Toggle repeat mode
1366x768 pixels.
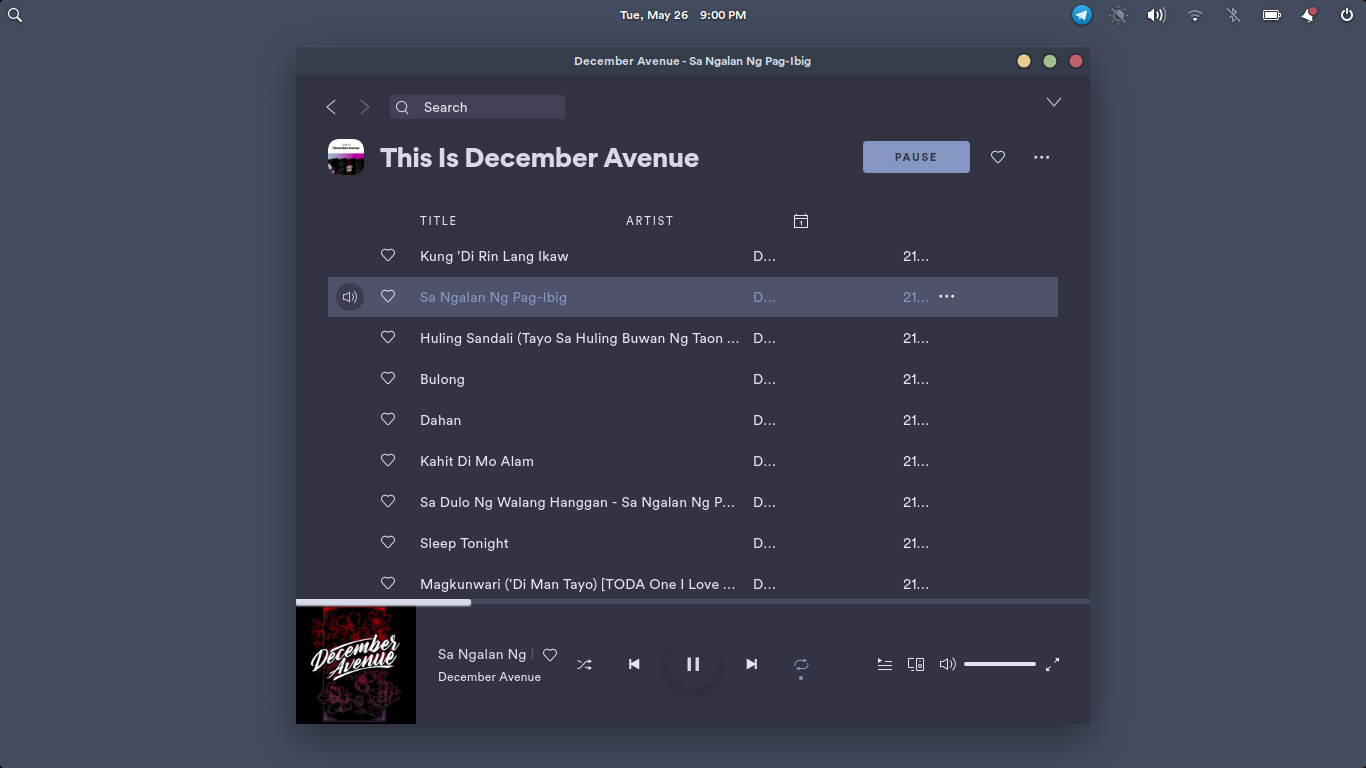[801, 664]
